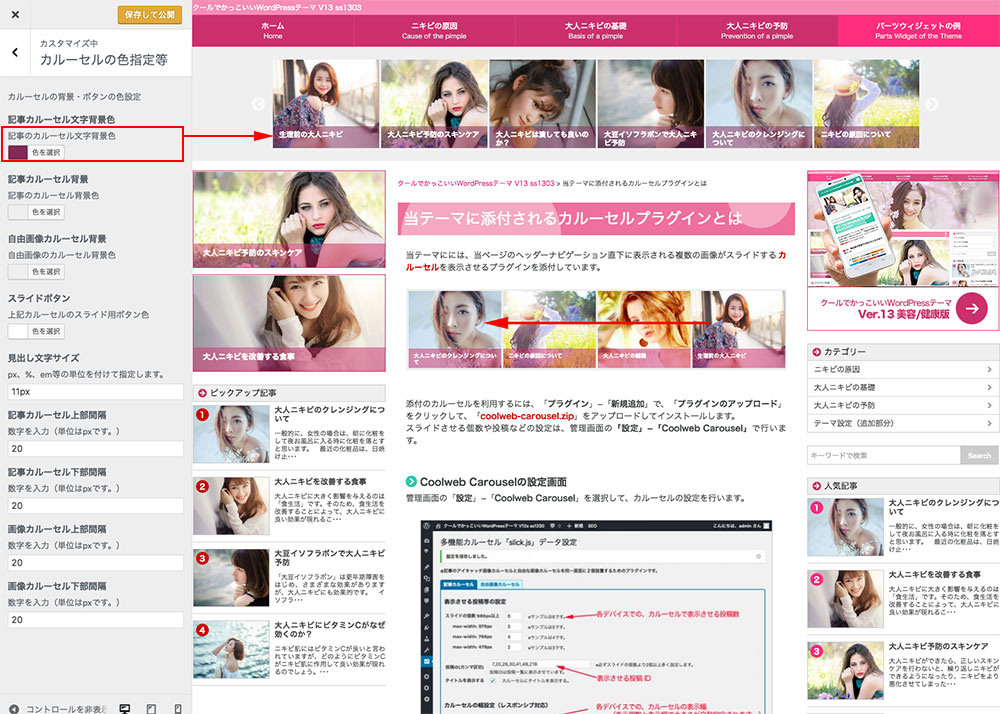The height and width of the screenshot is (714, 1000).
Task: Click the 画像カルーセル上部間隔 input field
Action: pyautogui.click(x=96, y=563)
